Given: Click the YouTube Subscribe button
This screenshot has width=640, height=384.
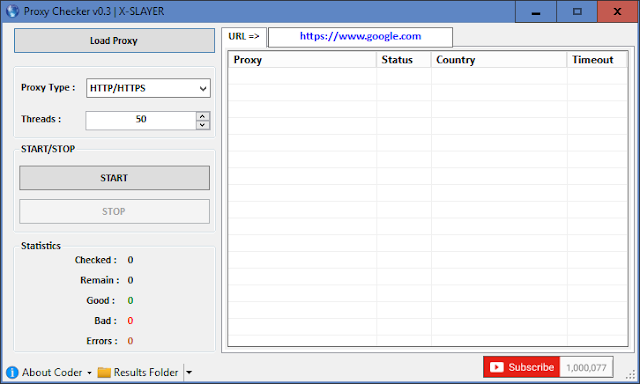Looking at the screenshot, I should click(522, 367).
